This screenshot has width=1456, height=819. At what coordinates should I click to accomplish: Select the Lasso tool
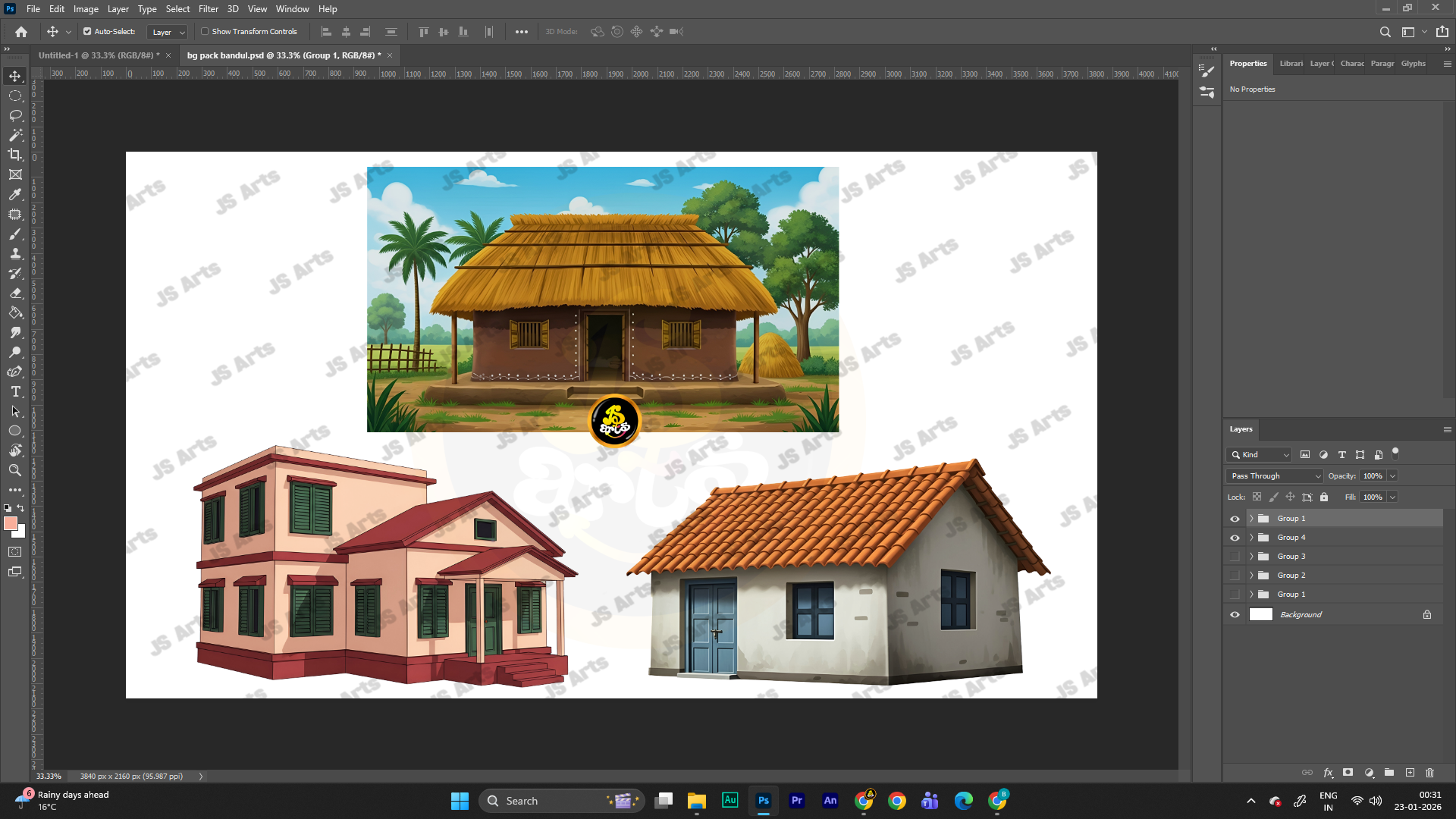click(15, 115)
